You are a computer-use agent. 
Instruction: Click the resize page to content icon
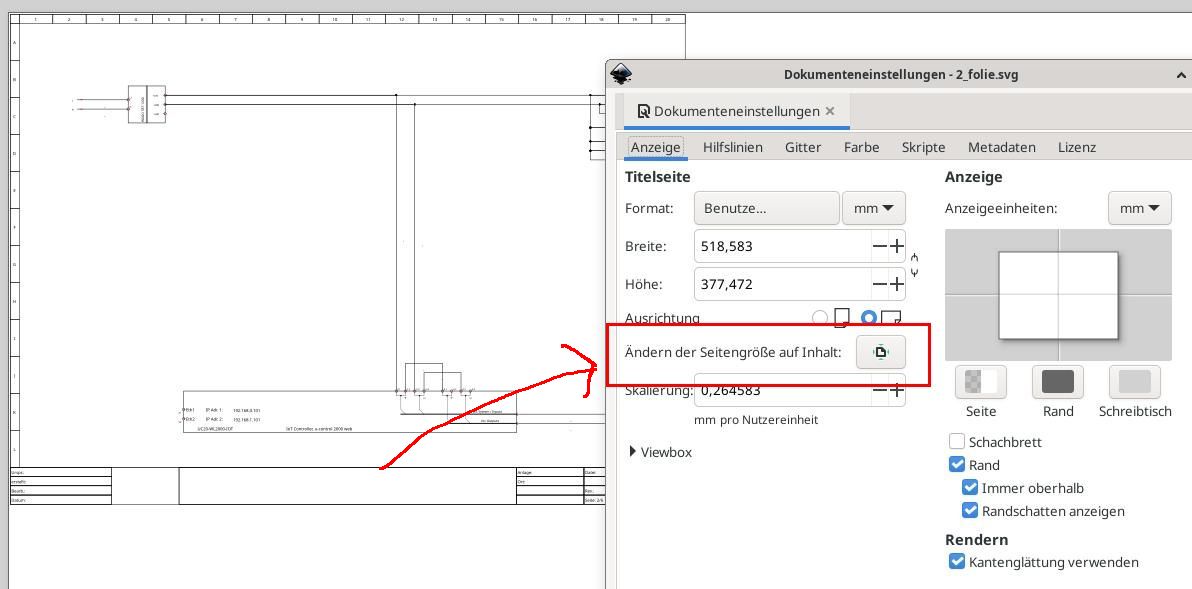point(880,351)
